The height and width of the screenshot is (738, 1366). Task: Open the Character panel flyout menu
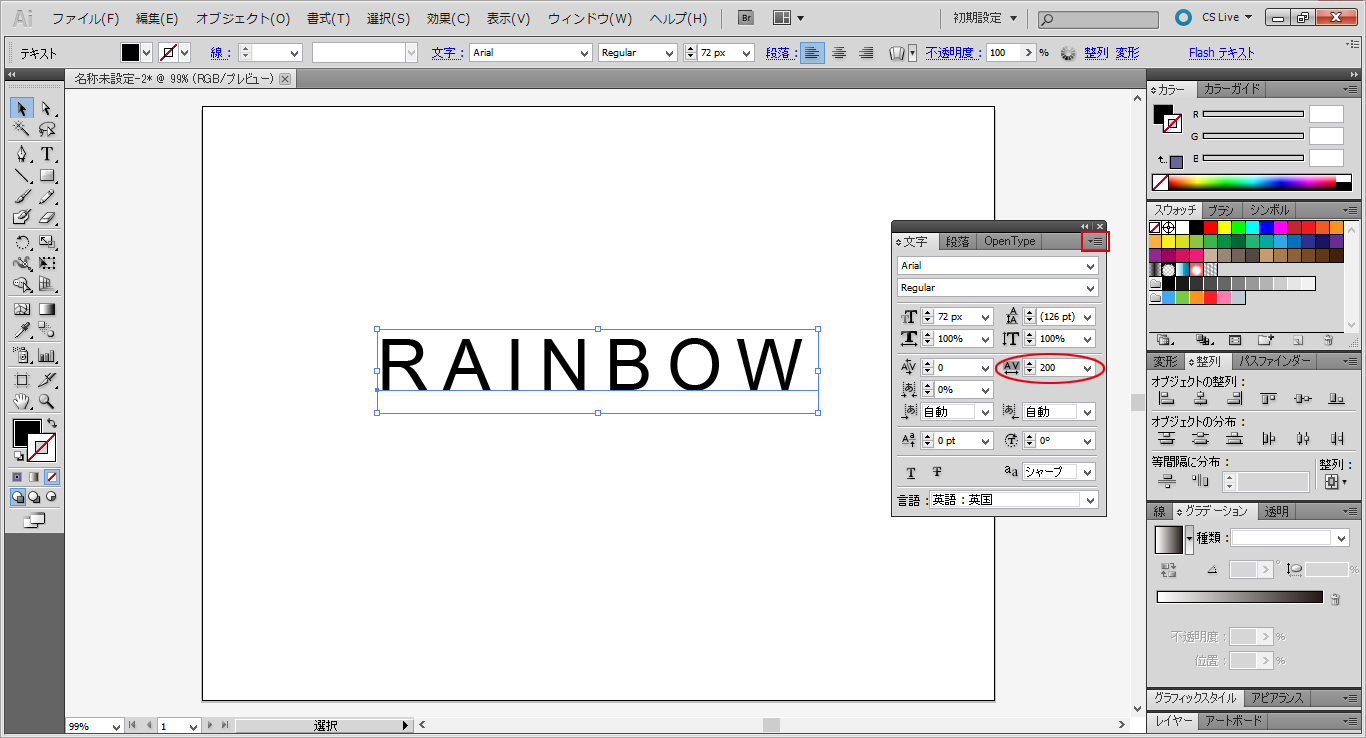point(1096,241)
